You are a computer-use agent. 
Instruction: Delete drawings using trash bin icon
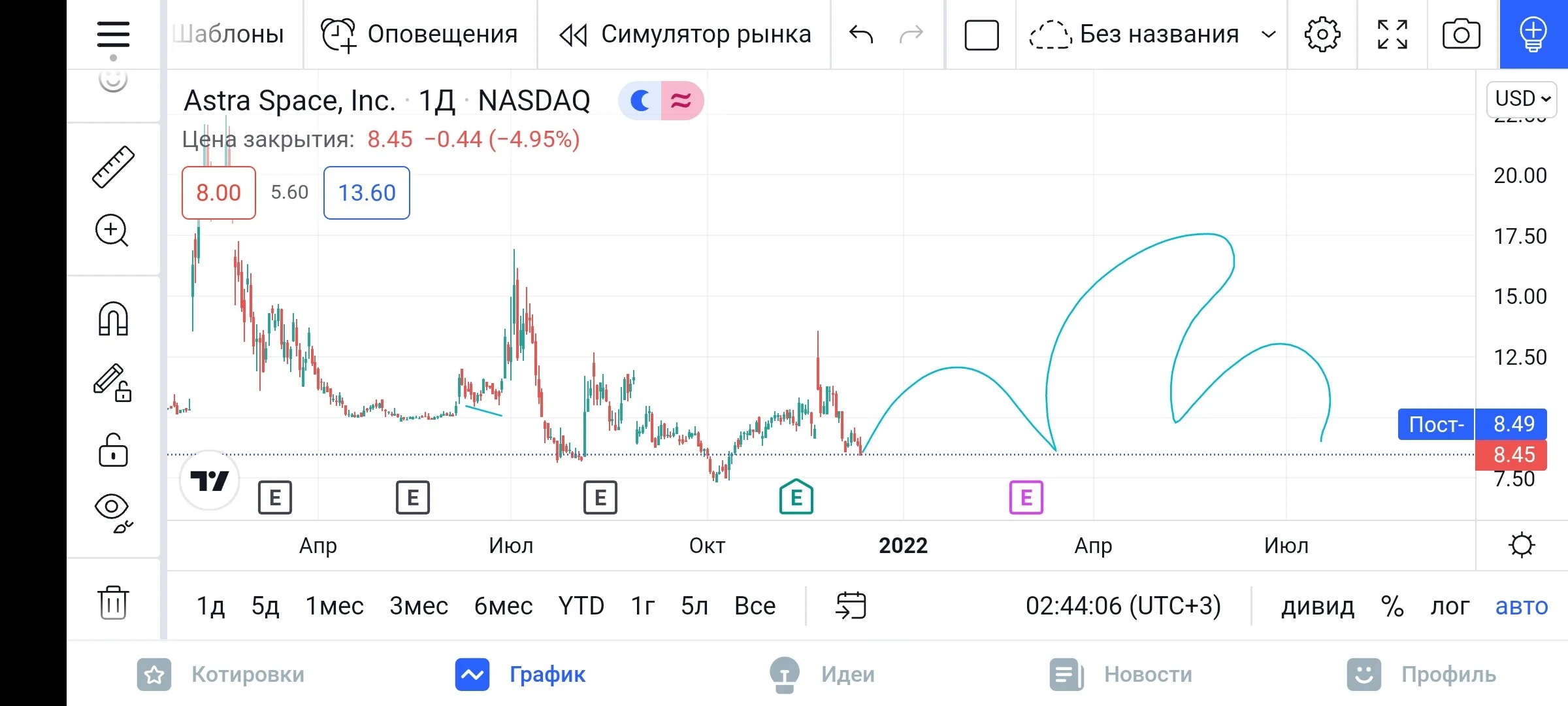[113, 602]
